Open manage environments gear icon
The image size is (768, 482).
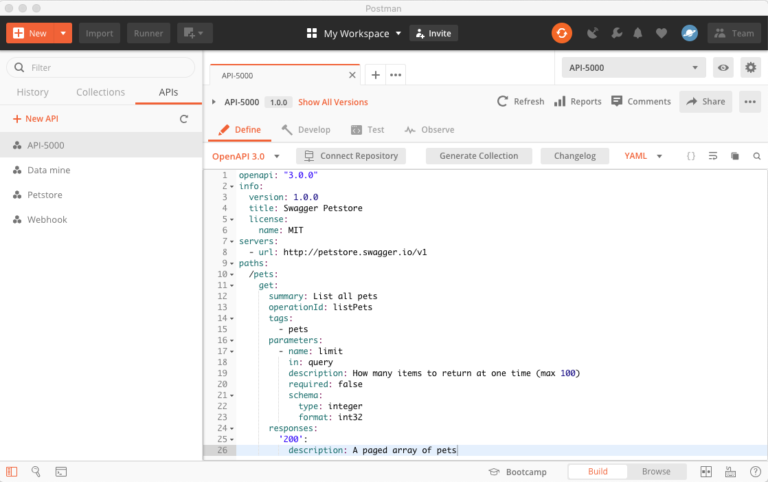coord(750,68)
